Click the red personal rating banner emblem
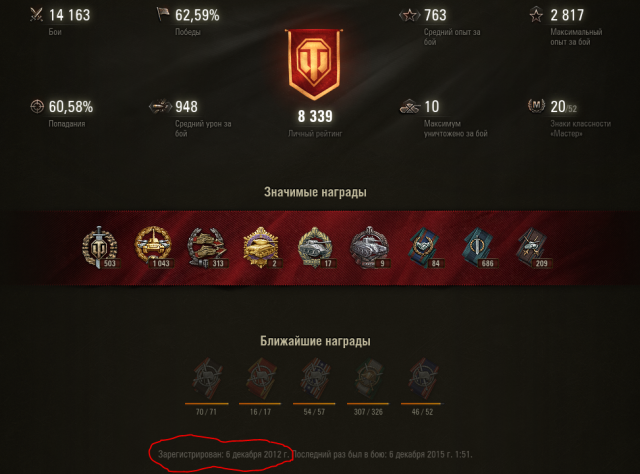This screenshot has width=640, height=474. coord(314,64)
